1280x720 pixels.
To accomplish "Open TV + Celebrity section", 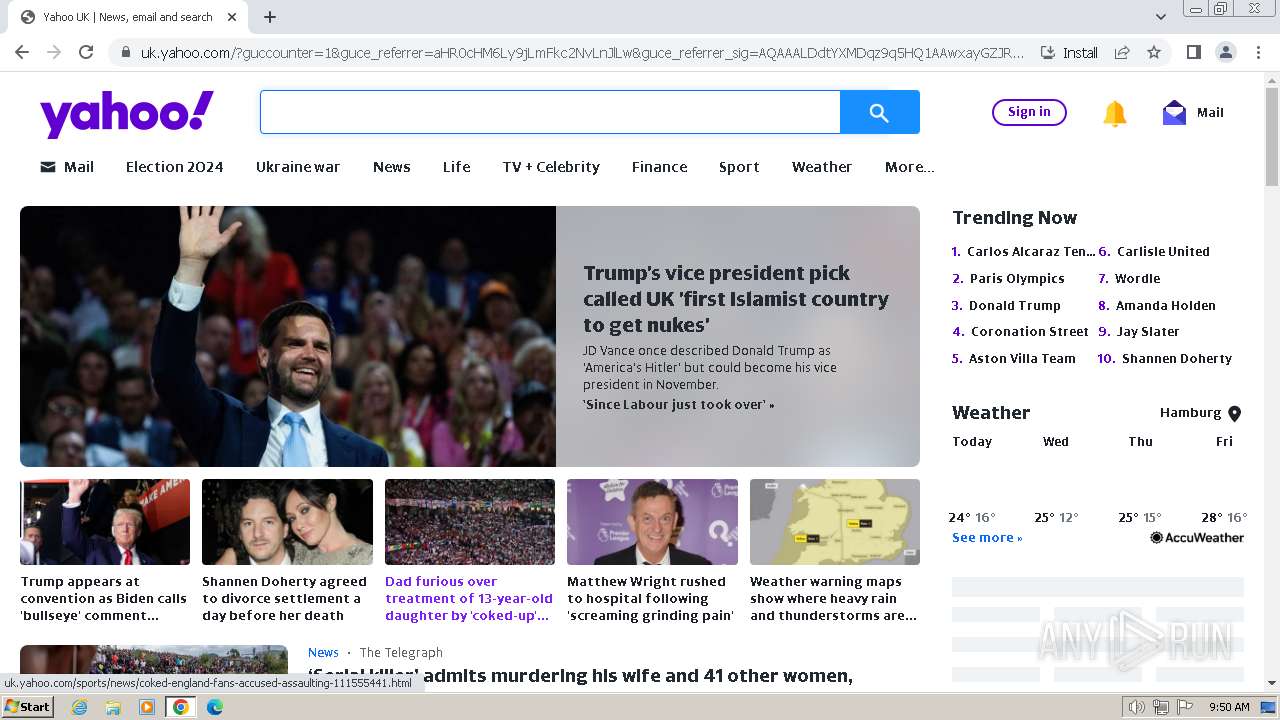I will 551,167.
